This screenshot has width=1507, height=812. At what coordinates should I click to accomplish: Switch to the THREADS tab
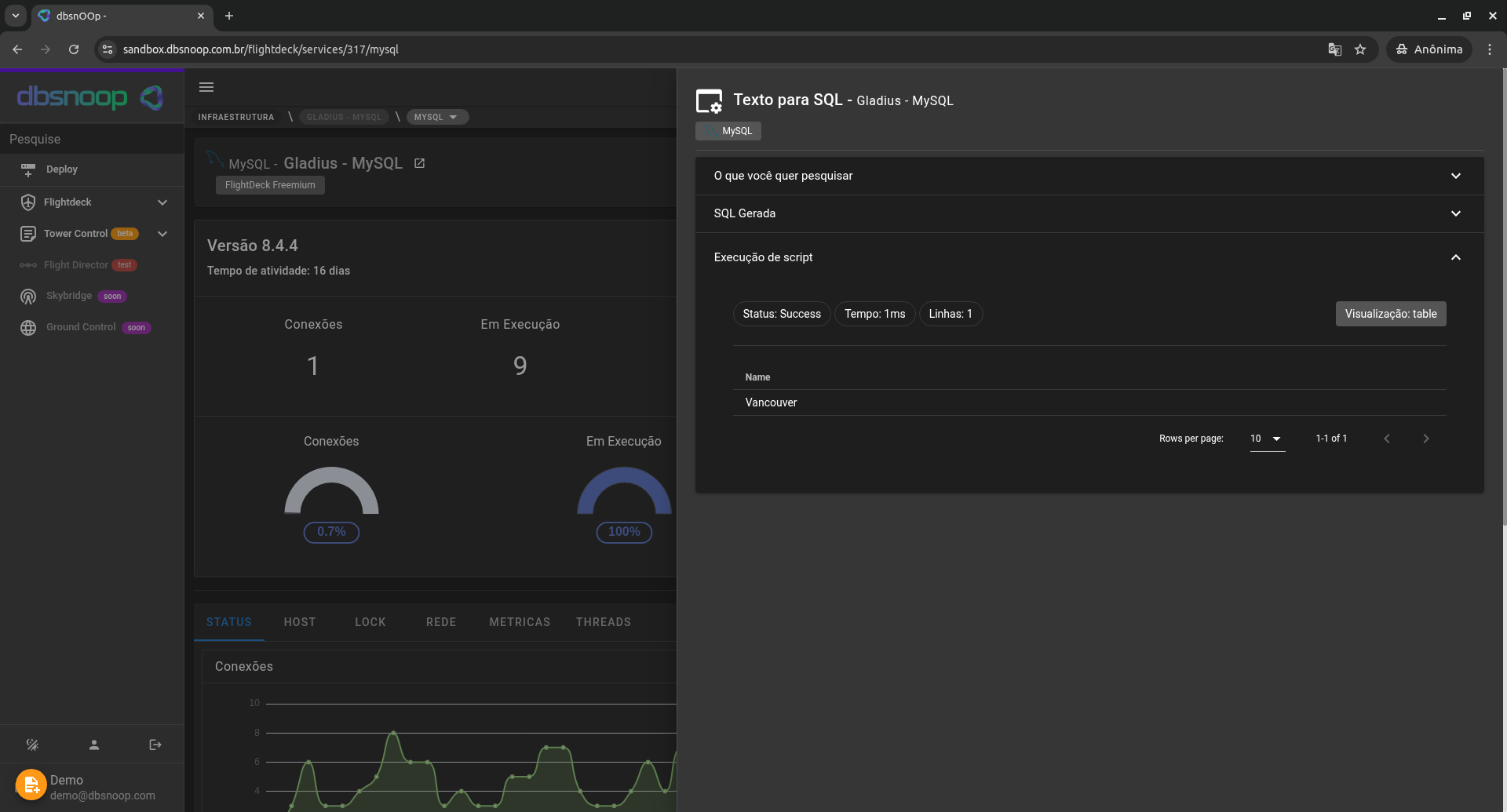point(604,622)
